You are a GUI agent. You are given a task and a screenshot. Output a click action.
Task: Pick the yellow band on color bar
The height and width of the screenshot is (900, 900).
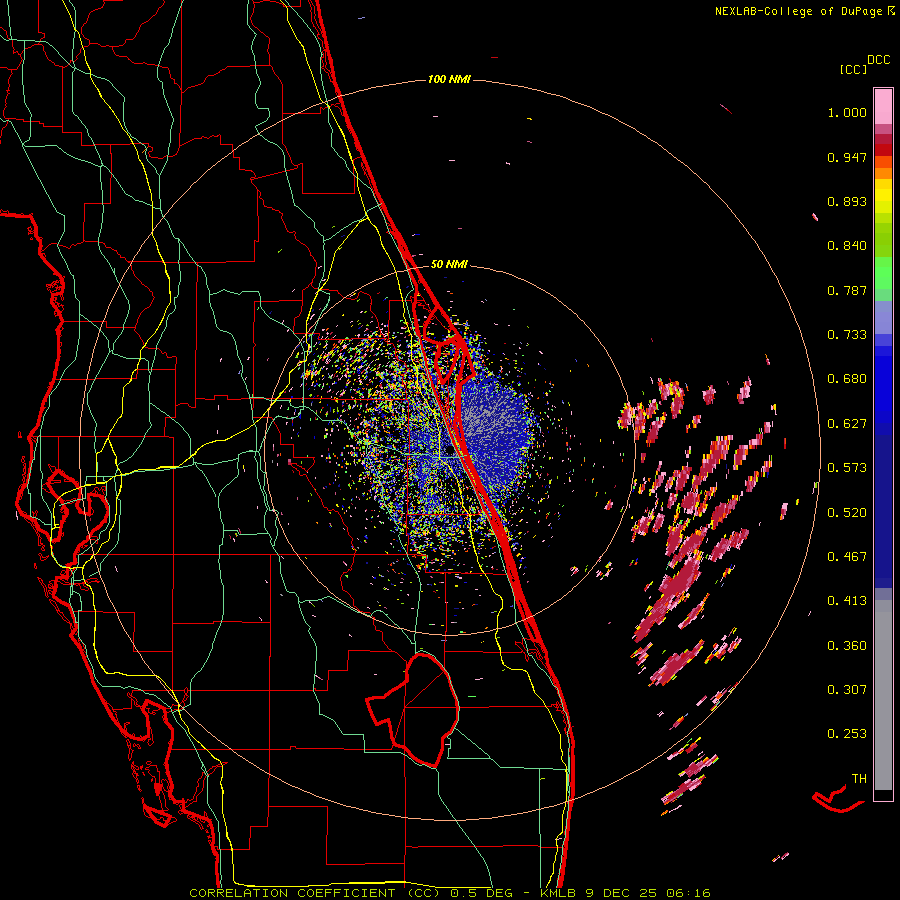click(883, 196)
